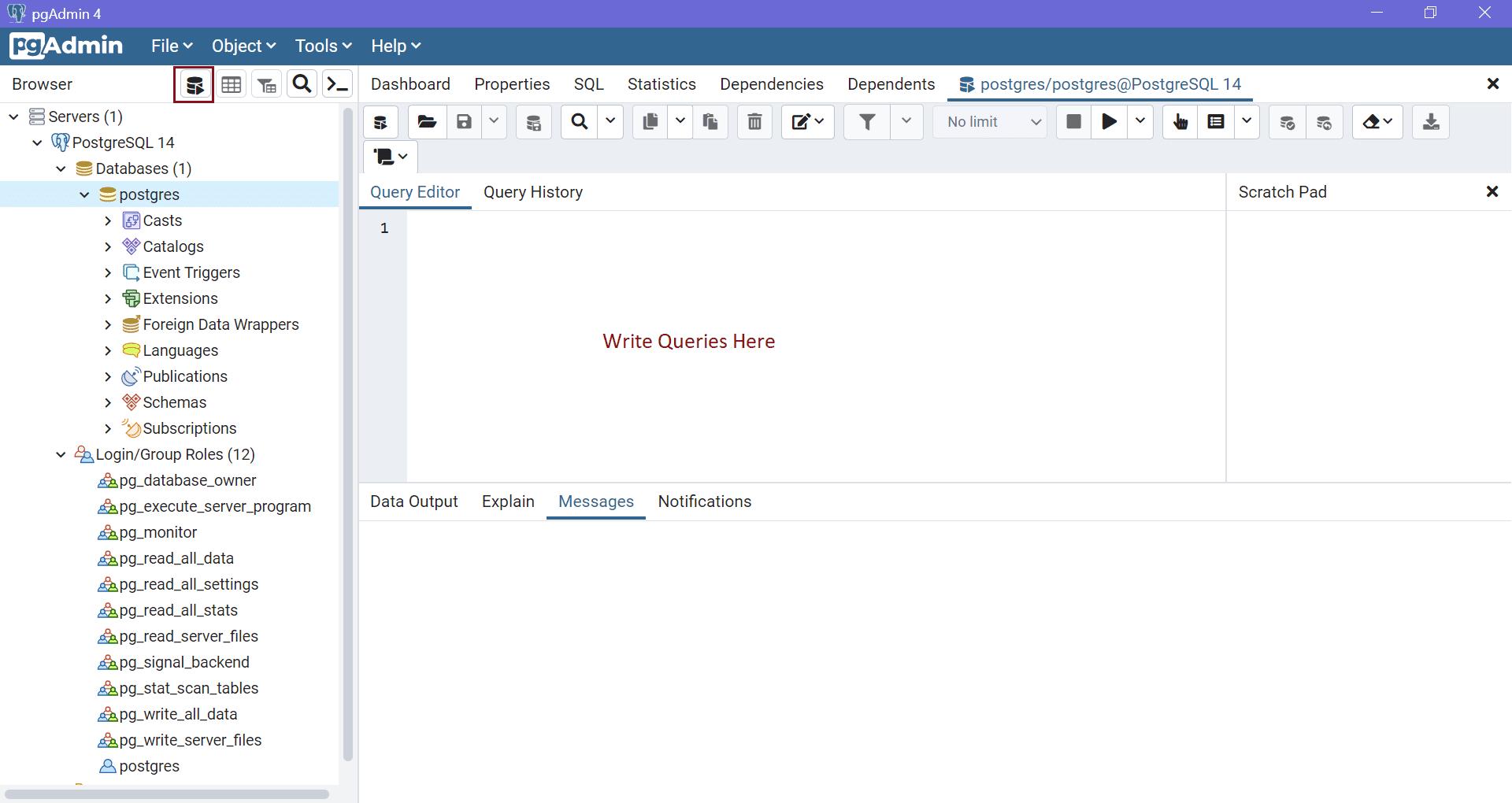Expand the Schemas tree node
The width and height of the screenshot is (1512, 803).
pos(109,402)
